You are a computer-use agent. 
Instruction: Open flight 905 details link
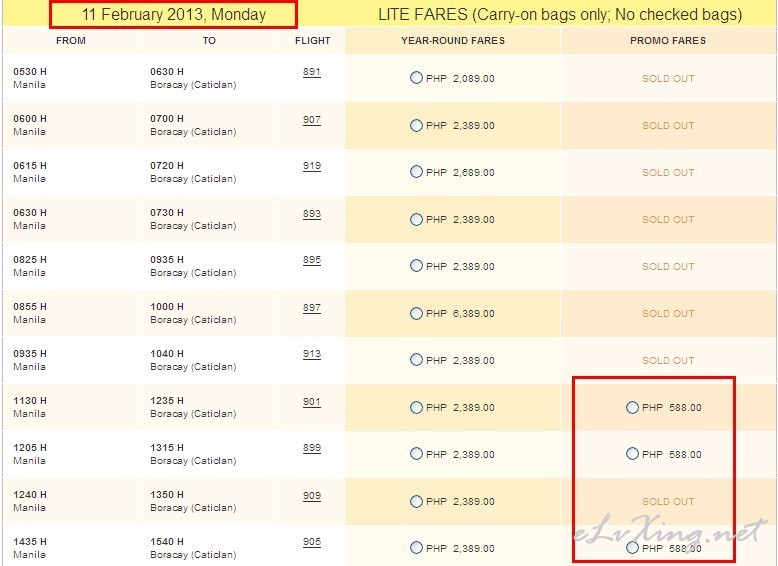[312, 542]
